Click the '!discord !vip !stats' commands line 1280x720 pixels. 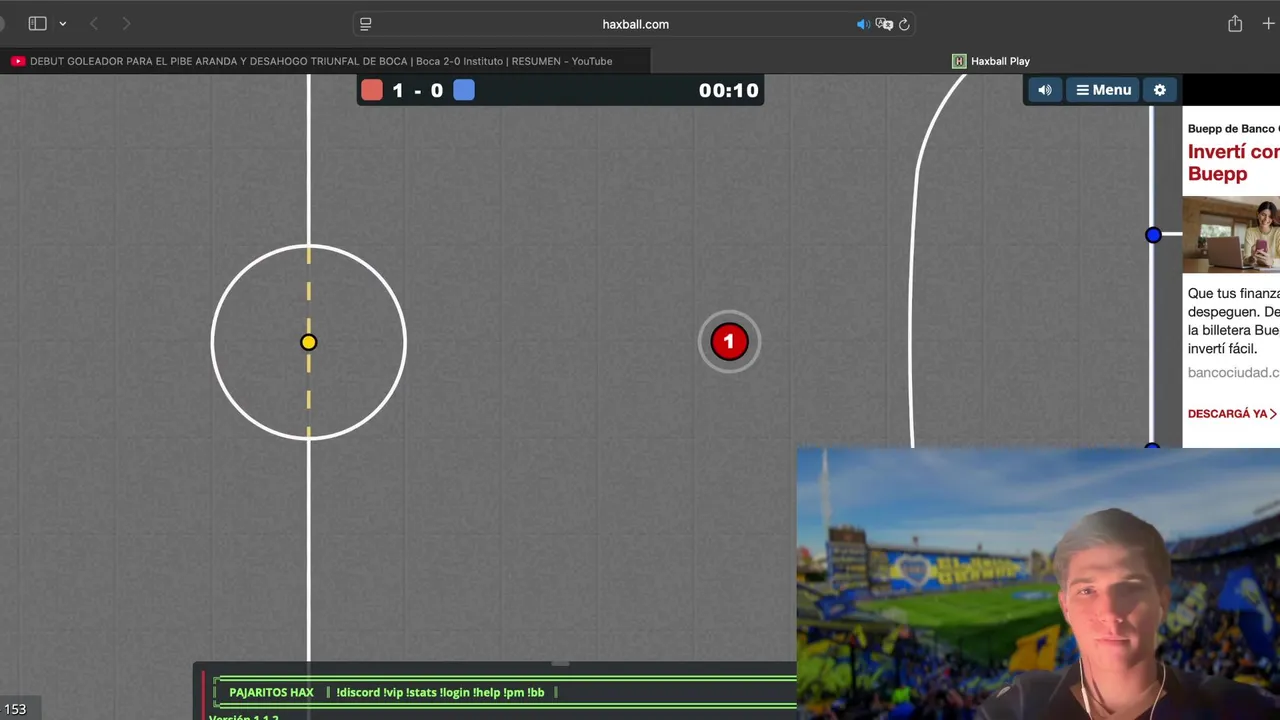coord(440,692)
